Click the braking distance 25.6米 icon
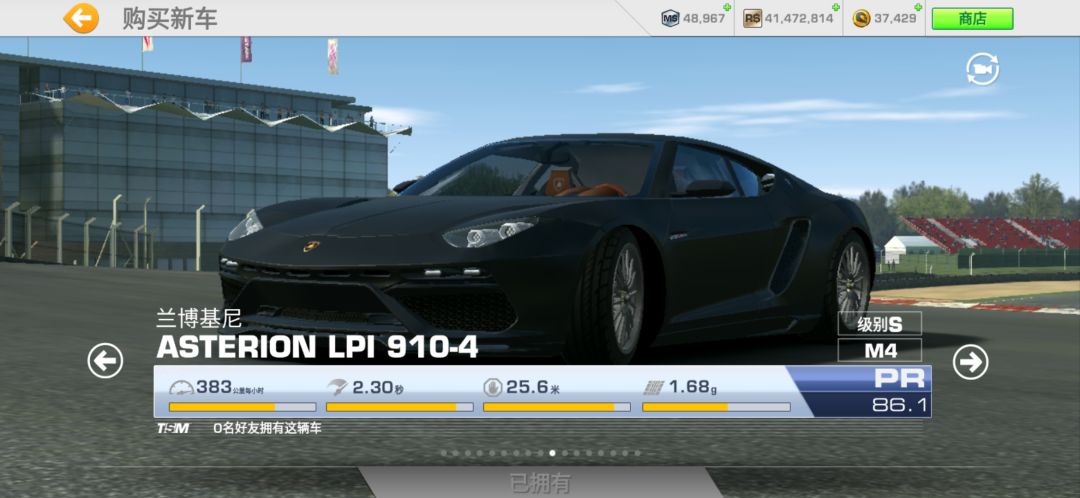Screen dimensions: 1080x498 tap(492, 388)
